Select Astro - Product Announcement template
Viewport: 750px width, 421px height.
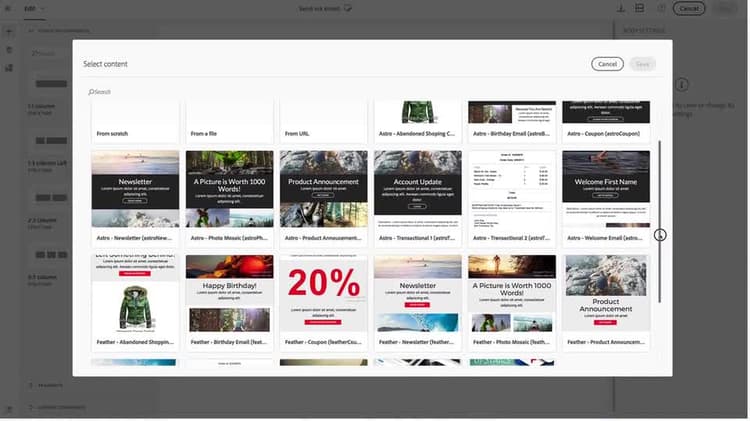tap(324, 198)
